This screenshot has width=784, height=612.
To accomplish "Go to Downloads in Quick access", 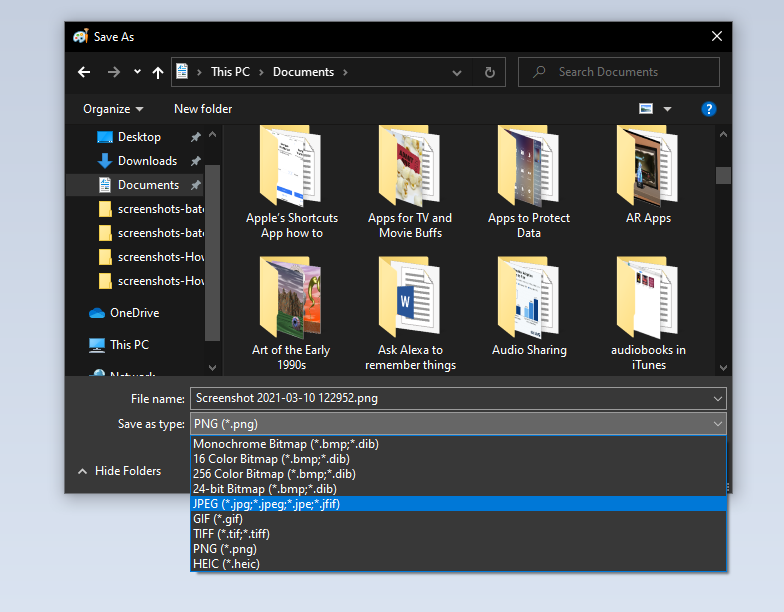I will point(147,161).
